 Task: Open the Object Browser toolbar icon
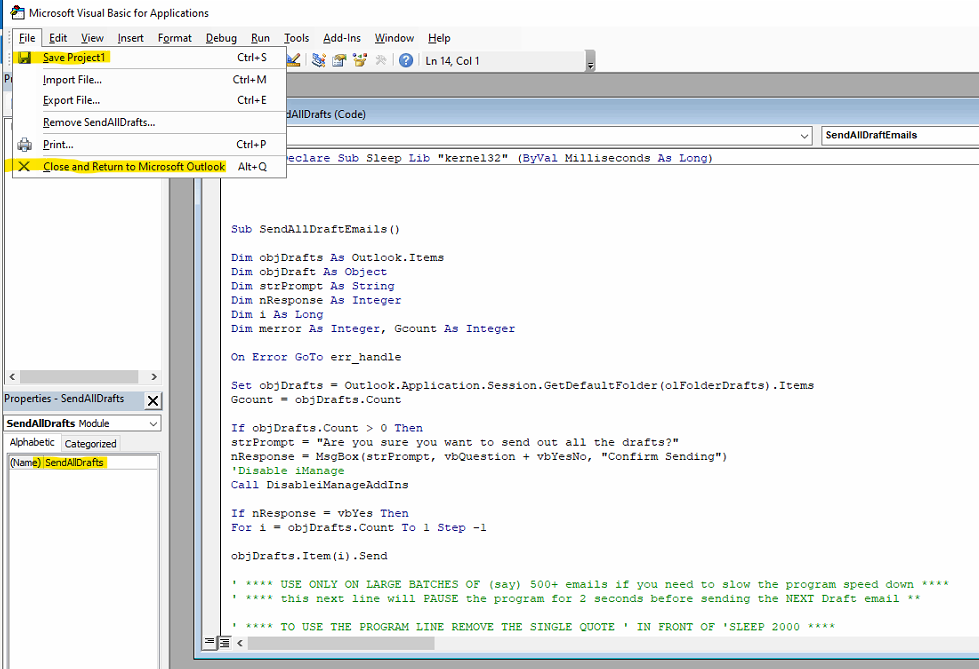[359, 60]
